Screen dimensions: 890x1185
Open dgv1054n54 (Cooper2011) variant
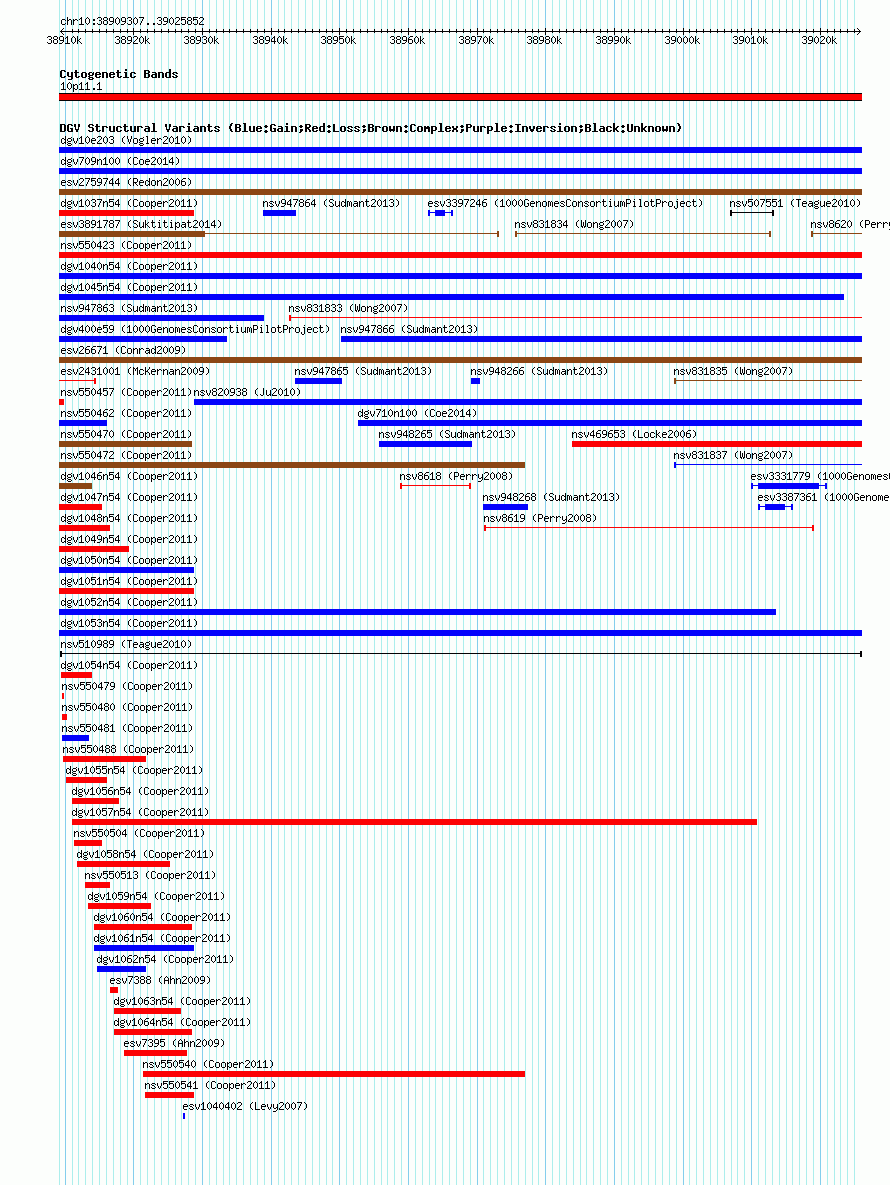[x=128, y=667]
